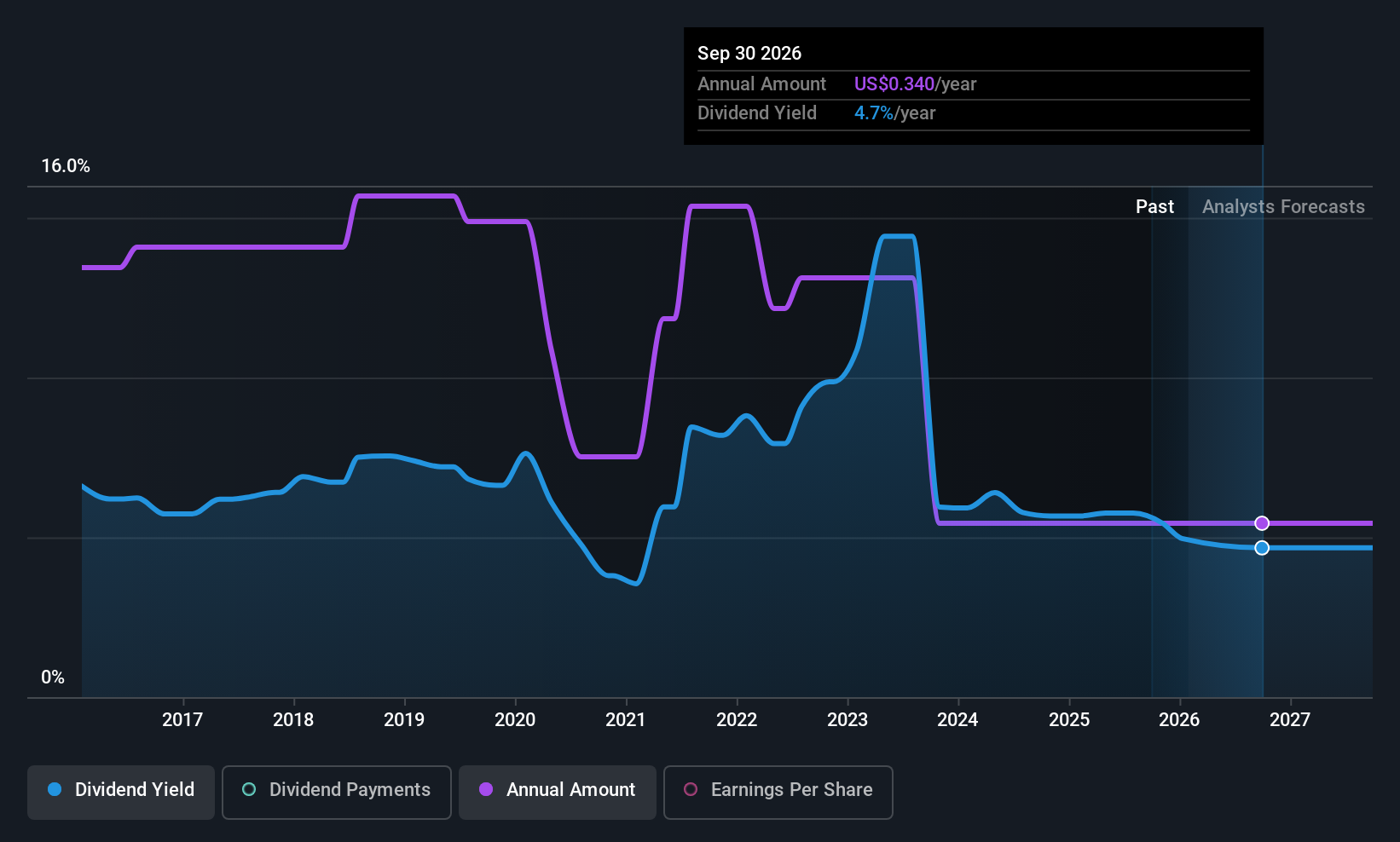1400x842 pixels.
Task: Click the Sep 30 2026 tooltip date
Action: (x=749, y=54)
